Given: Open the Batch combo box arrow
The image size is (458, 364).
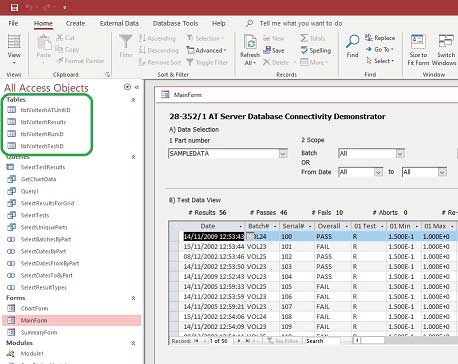Looking at the screenshot, I should coord(400,153).
